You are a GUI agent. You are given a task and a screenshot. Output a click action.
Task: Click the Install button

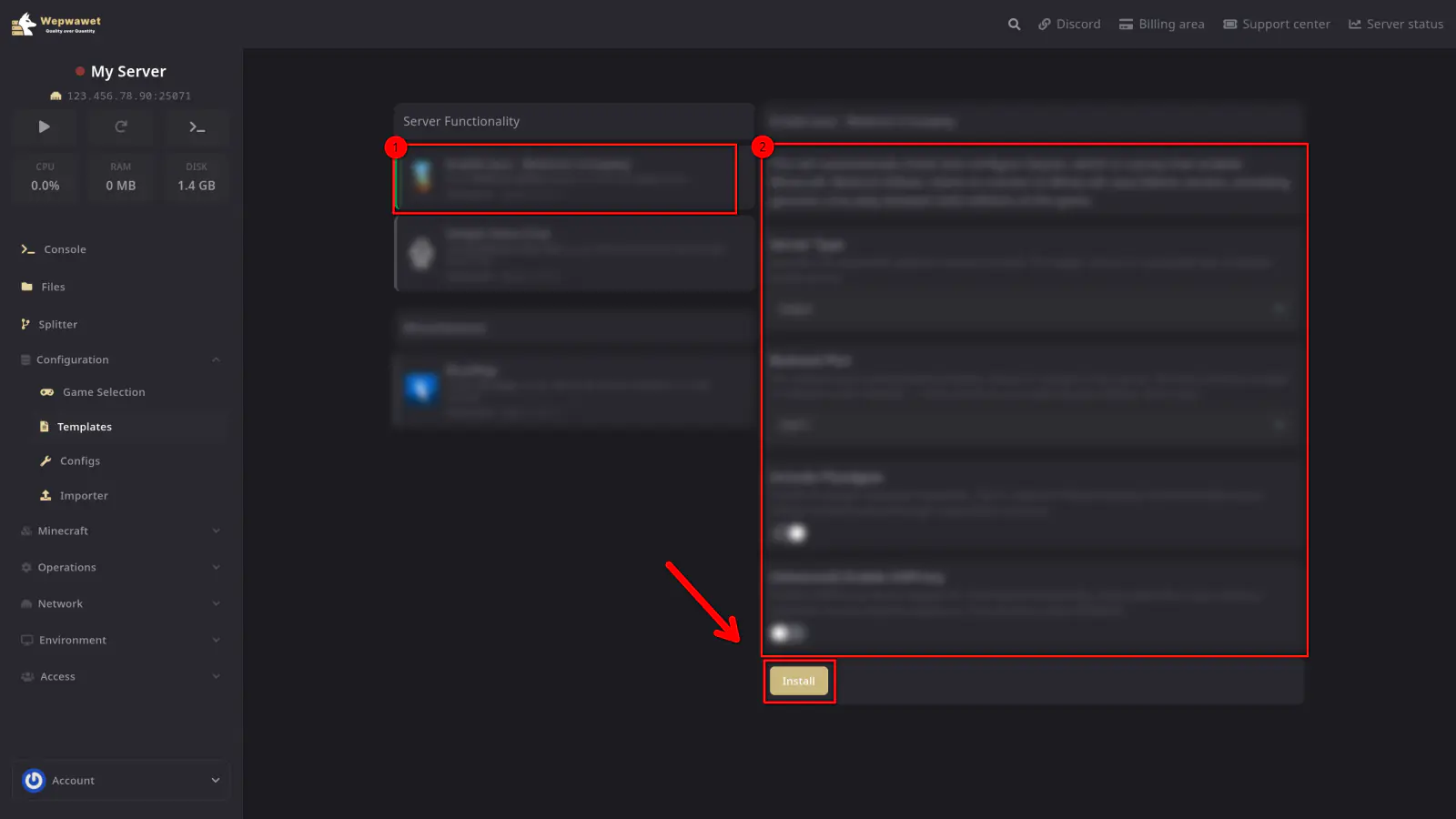click(798, 682)
